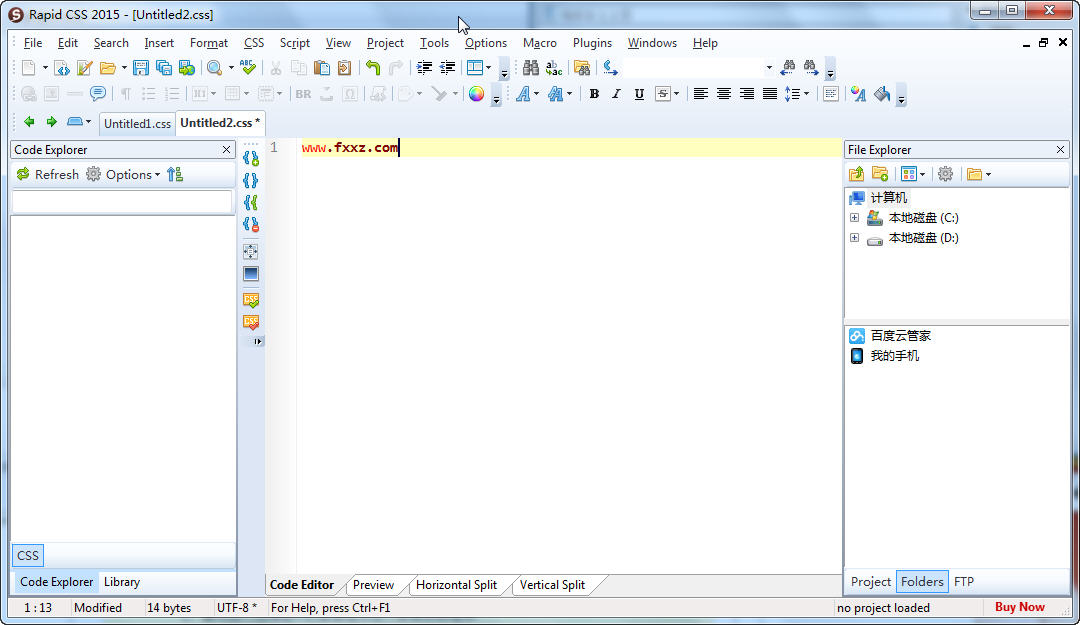This screenshot has height=625, width=1080.
Task: Click the Find in Files folder-binoculars icon
Action: [x=582, y=68]
